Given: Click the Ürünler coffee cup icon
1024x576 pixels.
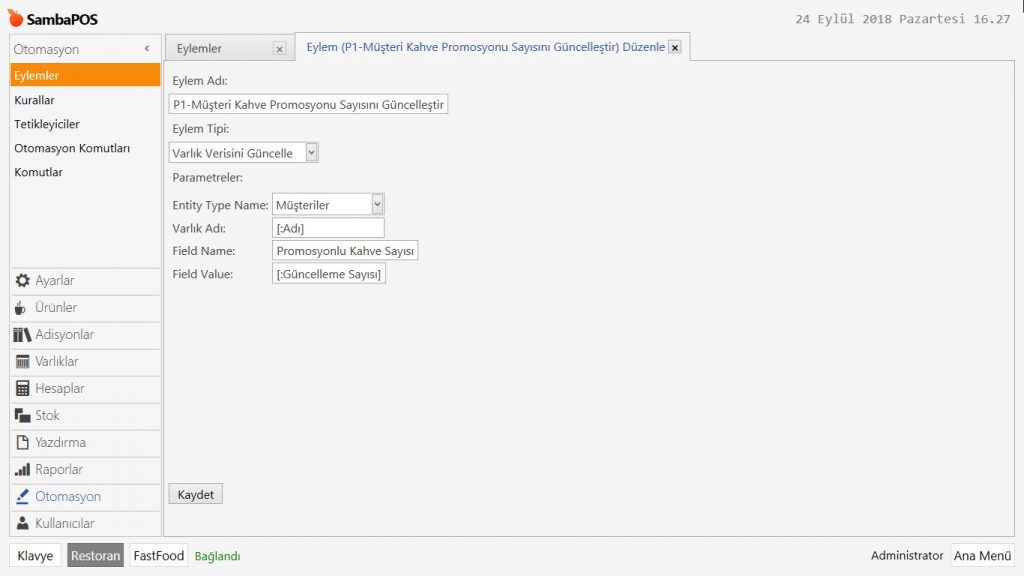Looking at the screenshot, I should 22,308.
